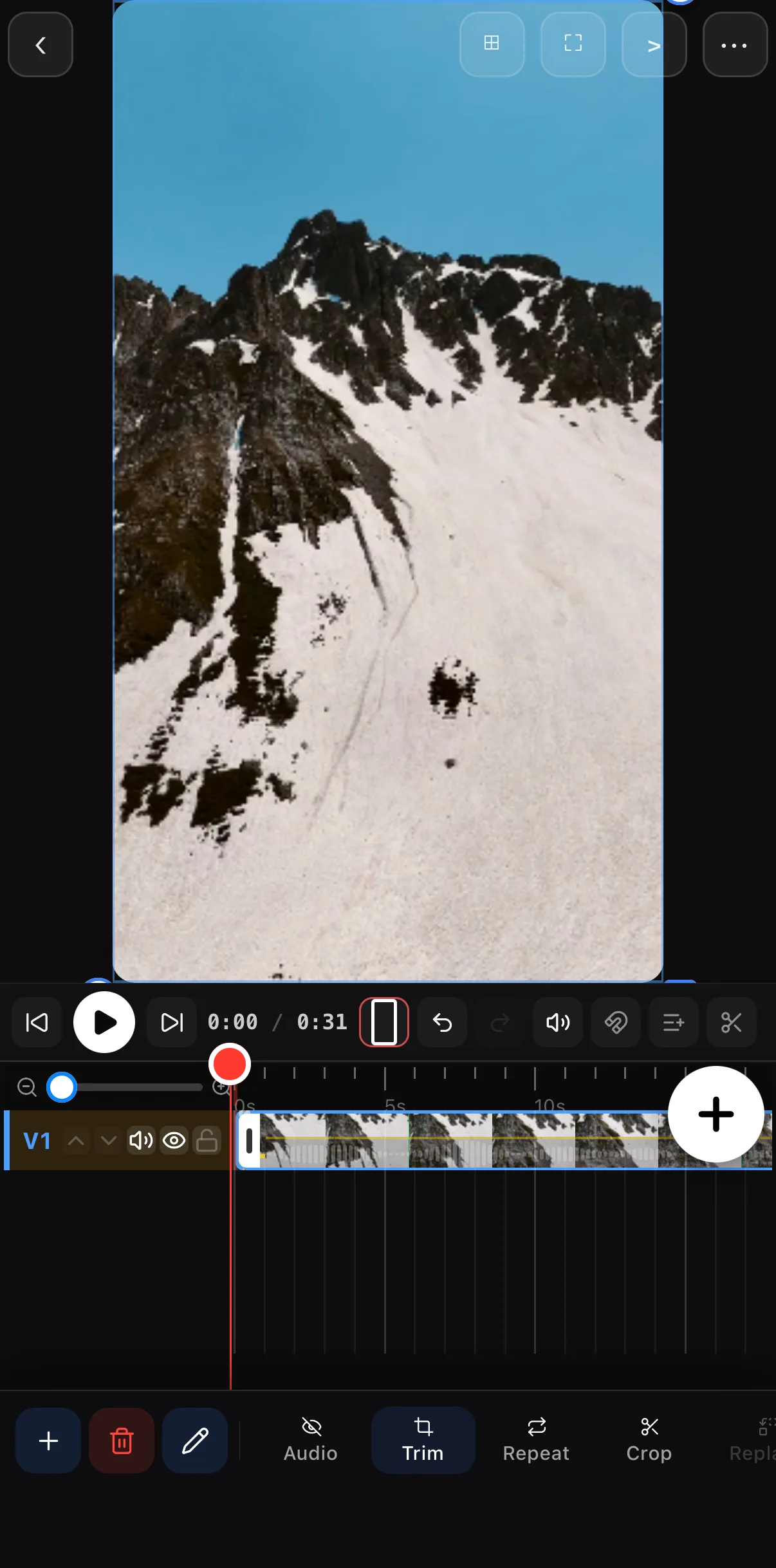The width and height of the screenshot is (776, 1568).
Task: Open the Audio tool
Action: [311, 1441]
